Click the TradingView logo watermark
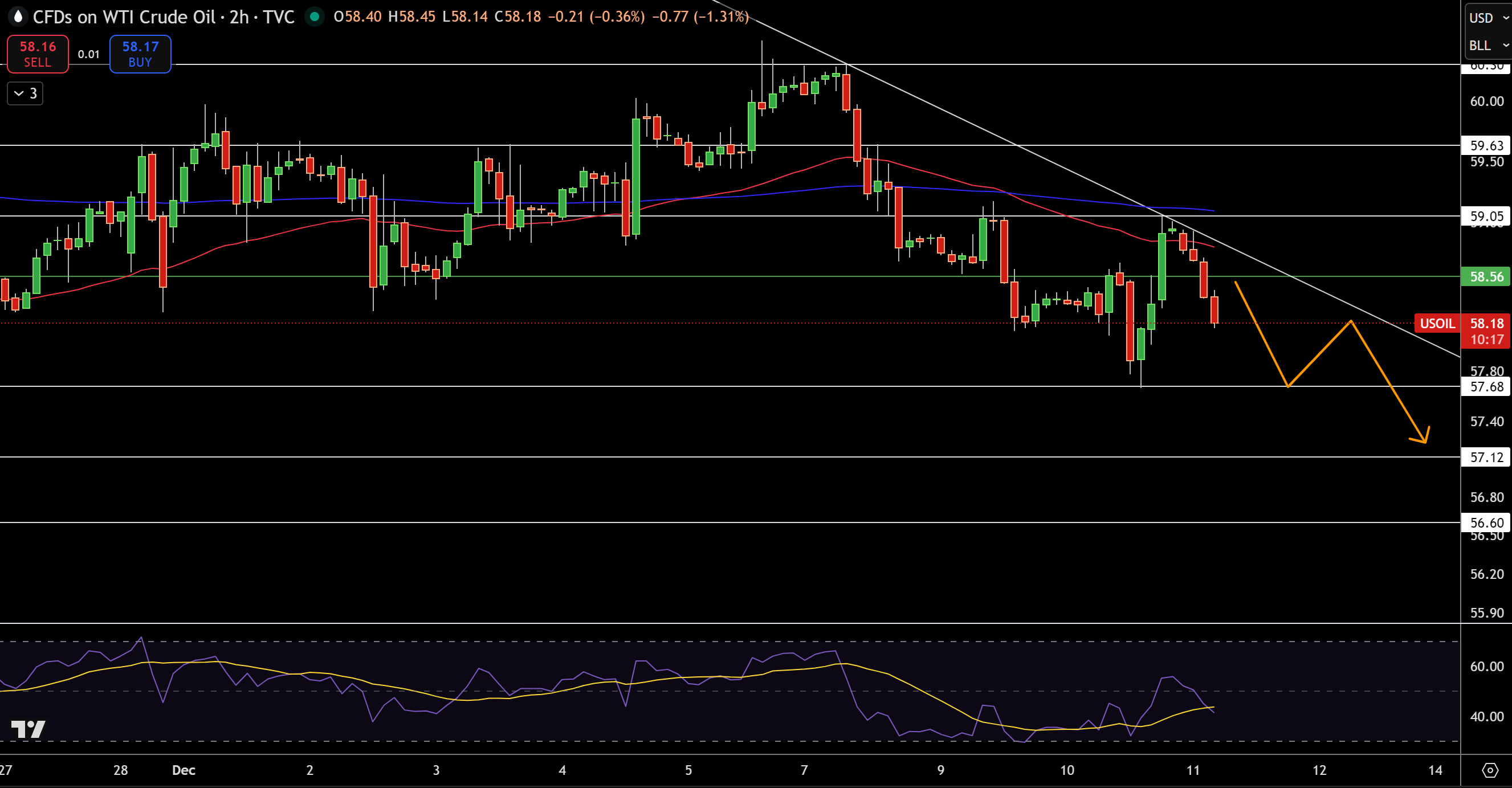 click(x=28, y=729)
